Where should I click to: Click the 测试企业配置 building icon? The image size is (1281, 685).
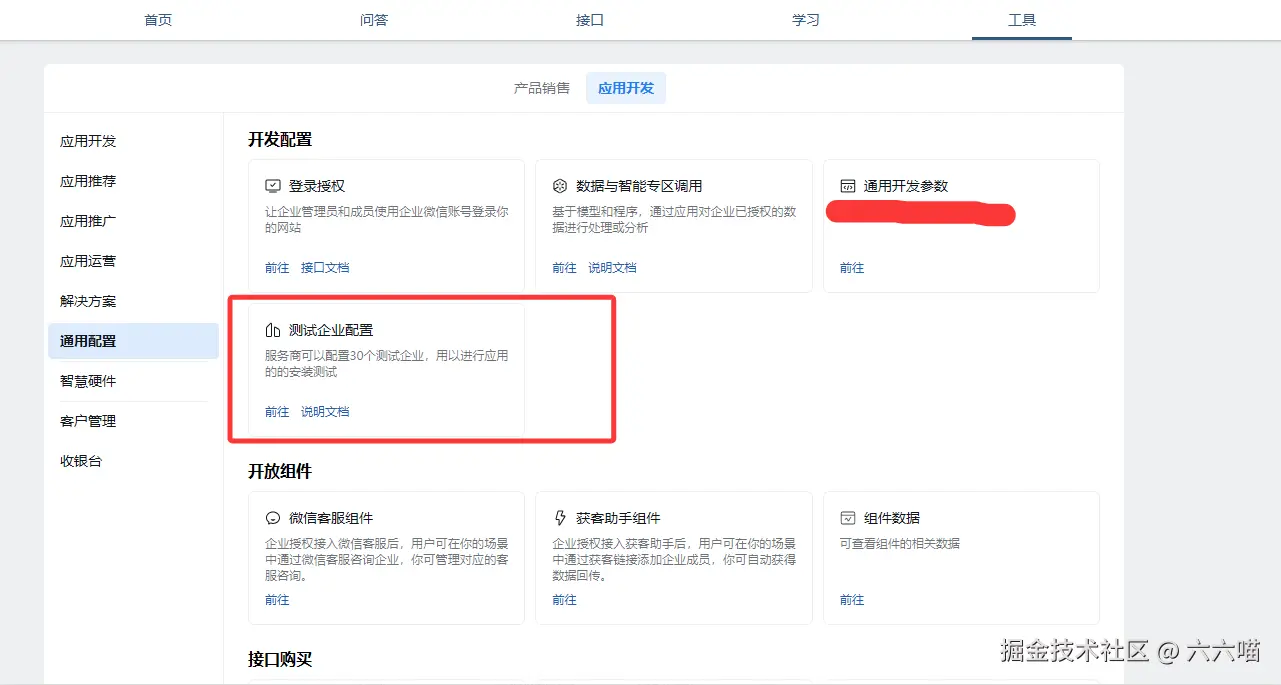(x=273, y=330)
